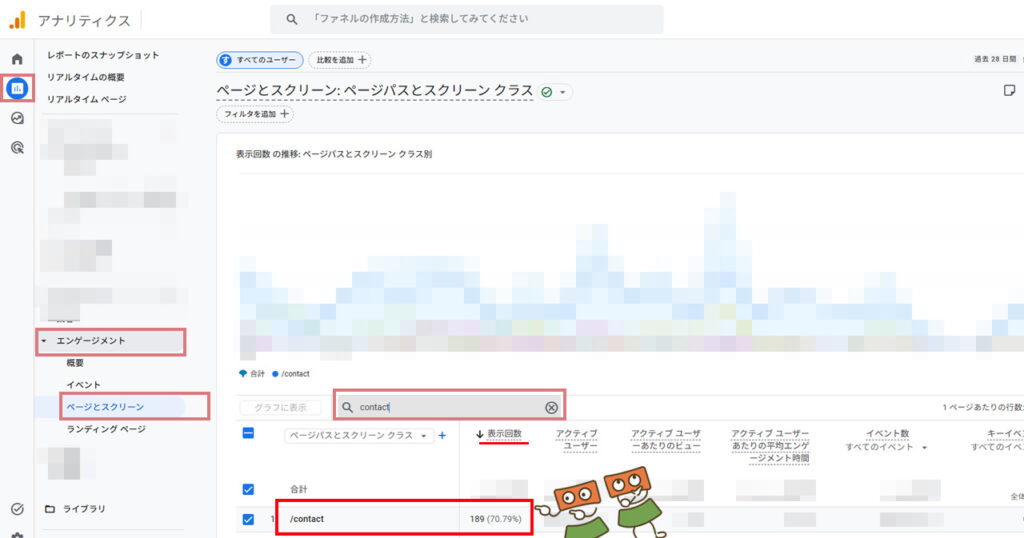Click the green check status icon by title
Image resolution: width=1024 pixels, height=538 pixels.
547,92
